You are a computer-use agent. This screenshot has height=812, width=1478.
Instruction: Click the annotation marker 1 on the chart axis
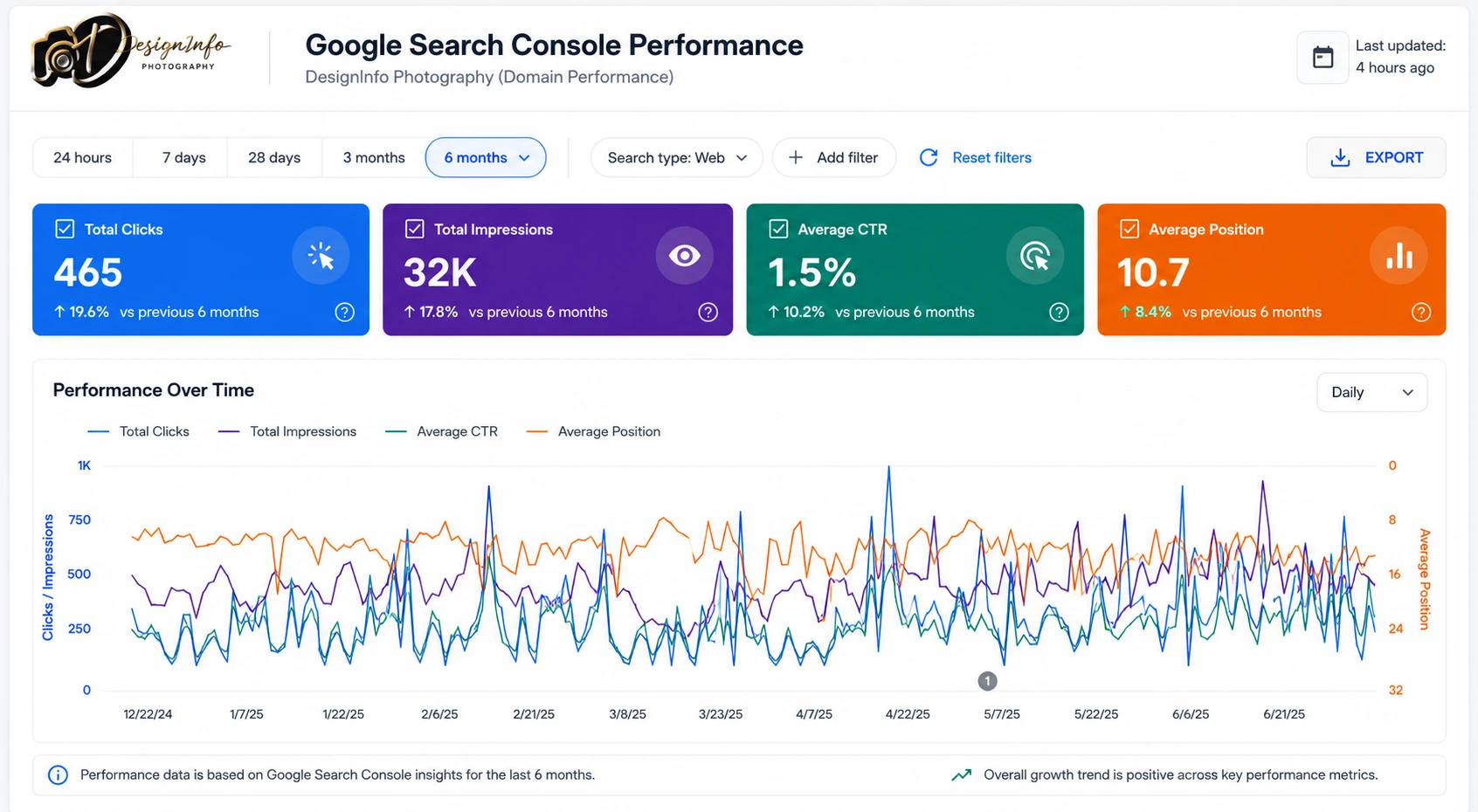coord(987,681)
